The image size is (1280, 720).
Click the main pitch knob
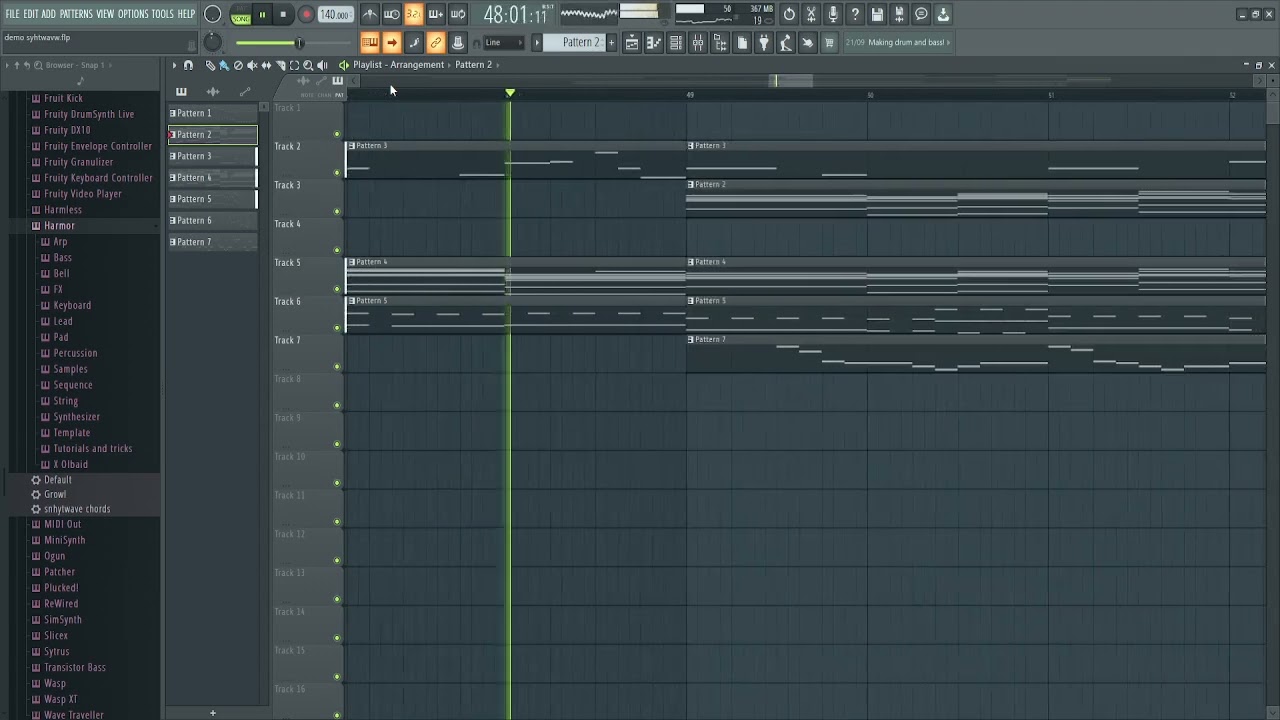212,42
